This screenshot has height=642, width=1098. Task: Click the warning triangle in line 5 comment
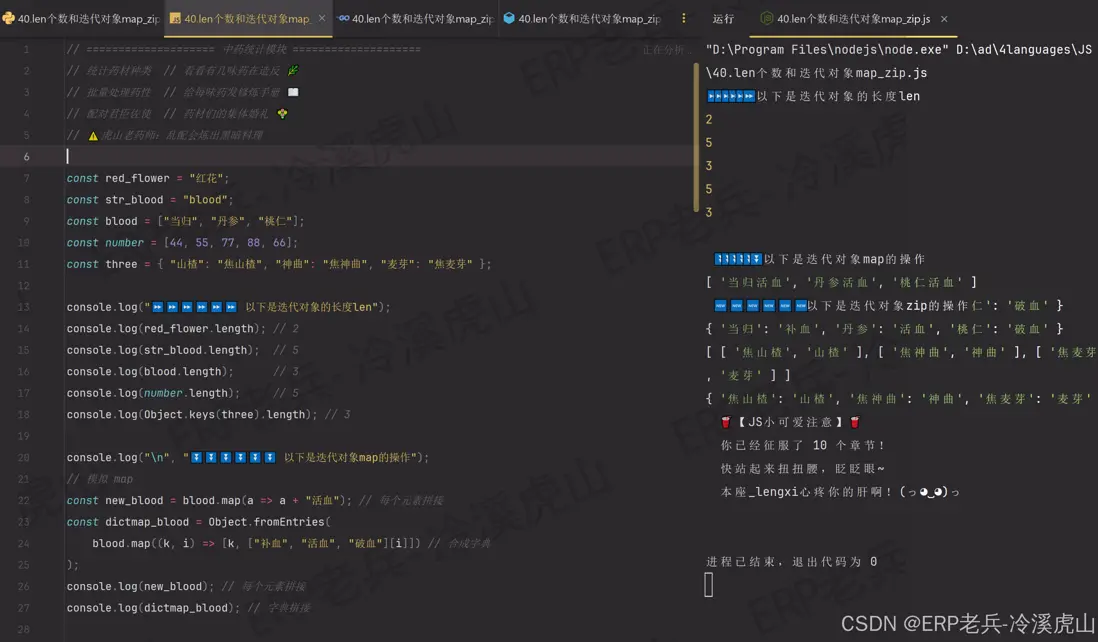(x=93, y=135)
